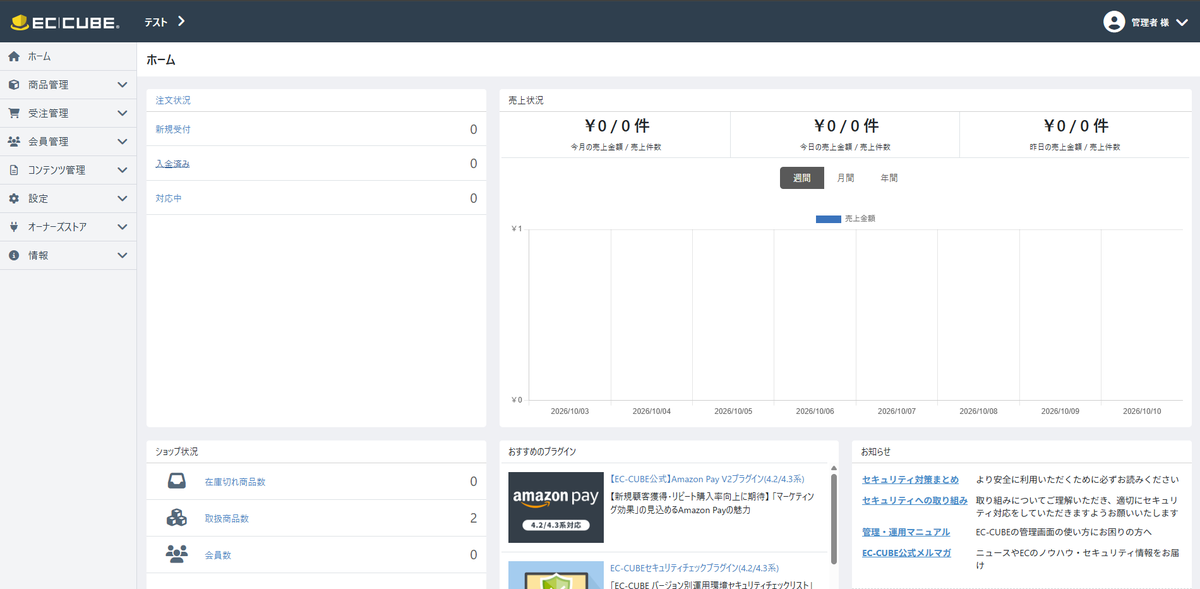Viewport: 1200px width, 589px height.
Task: Click the 商品管理 cube icon
Action: point(14,85)
